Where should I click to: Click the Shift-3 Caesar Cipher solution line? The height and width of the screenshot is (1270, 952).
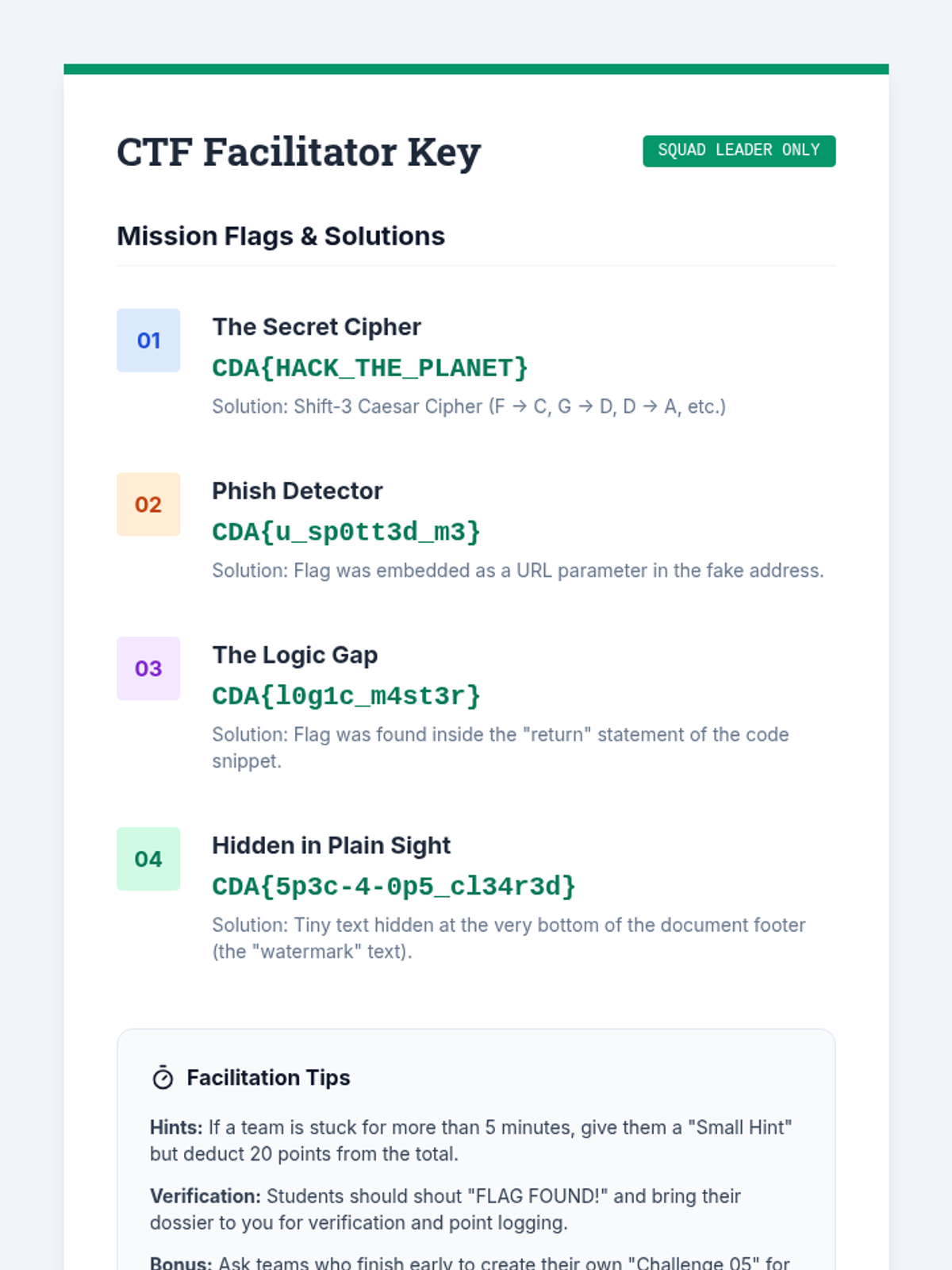pyautogui.click(x=468, y=406)
